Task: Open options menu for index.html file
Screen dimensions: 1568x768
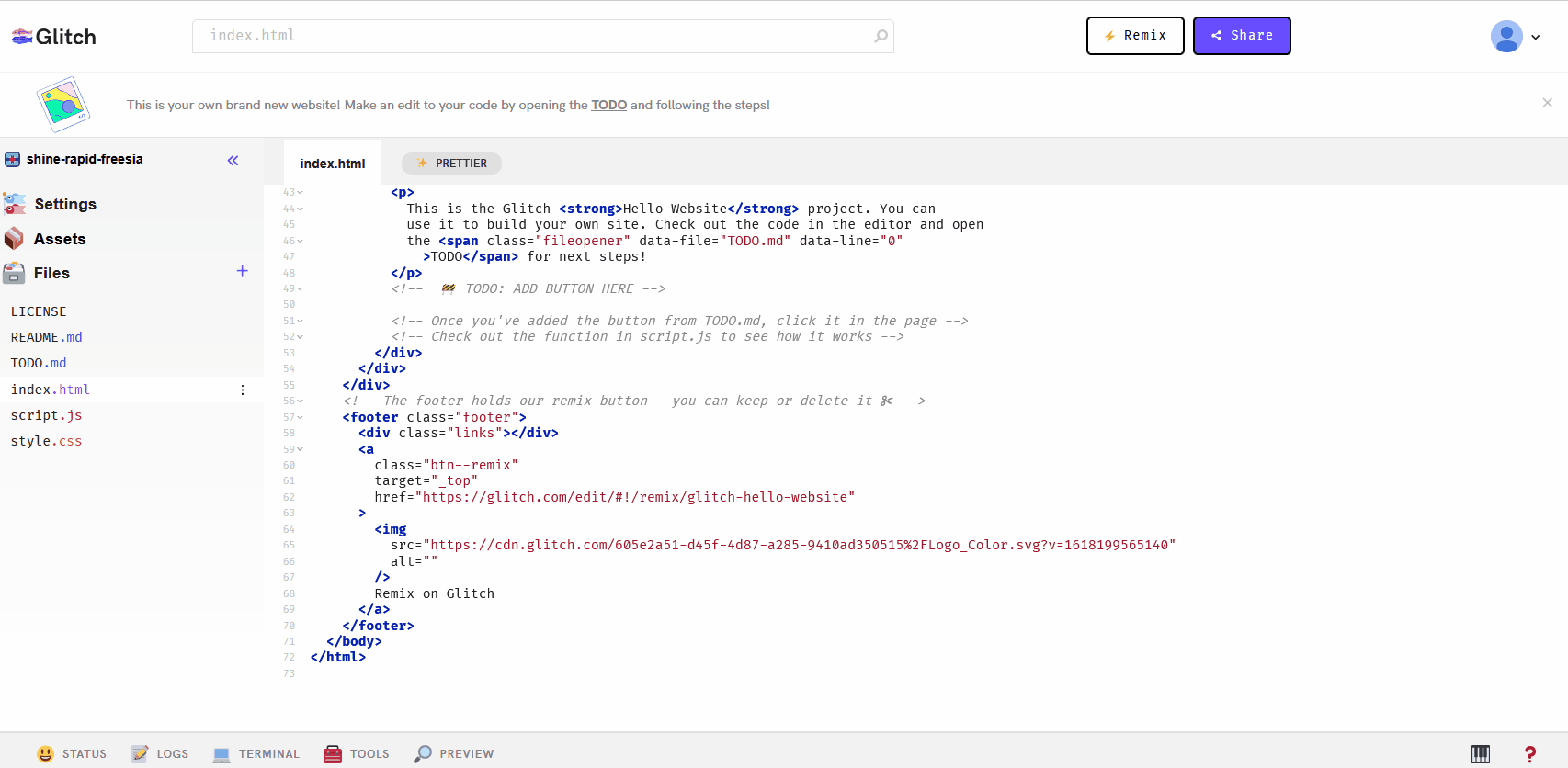Action: point(243,390)
